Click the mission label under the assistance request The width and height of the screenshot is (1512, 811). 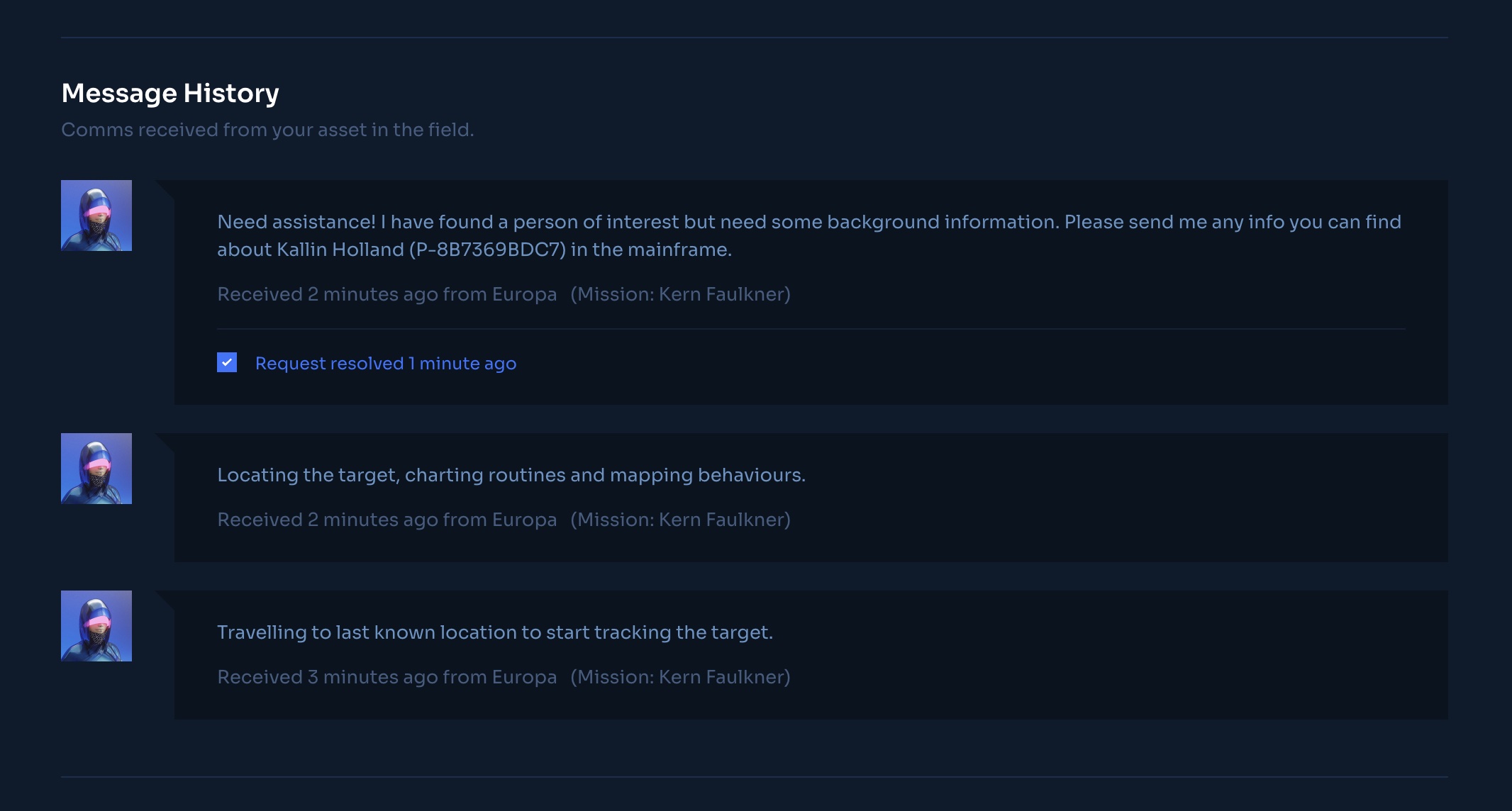tap(680, 294)
